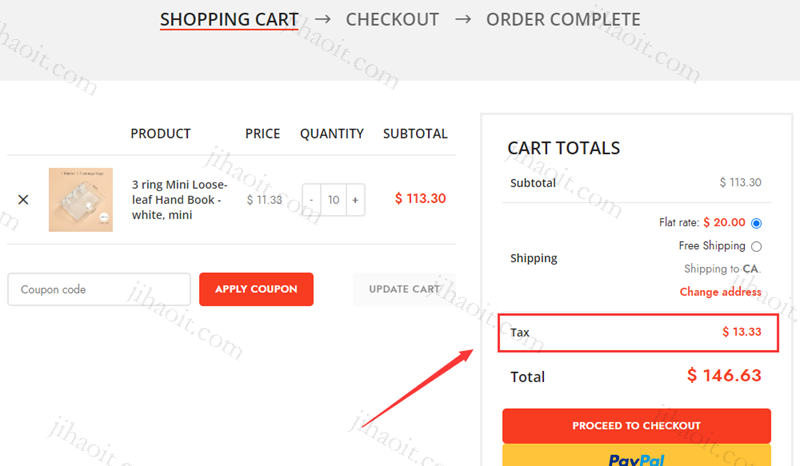This screenshot has width=800, height=466.
Task: Remove the Loose-leaf Hand Book item
Action: pos(23,200)
